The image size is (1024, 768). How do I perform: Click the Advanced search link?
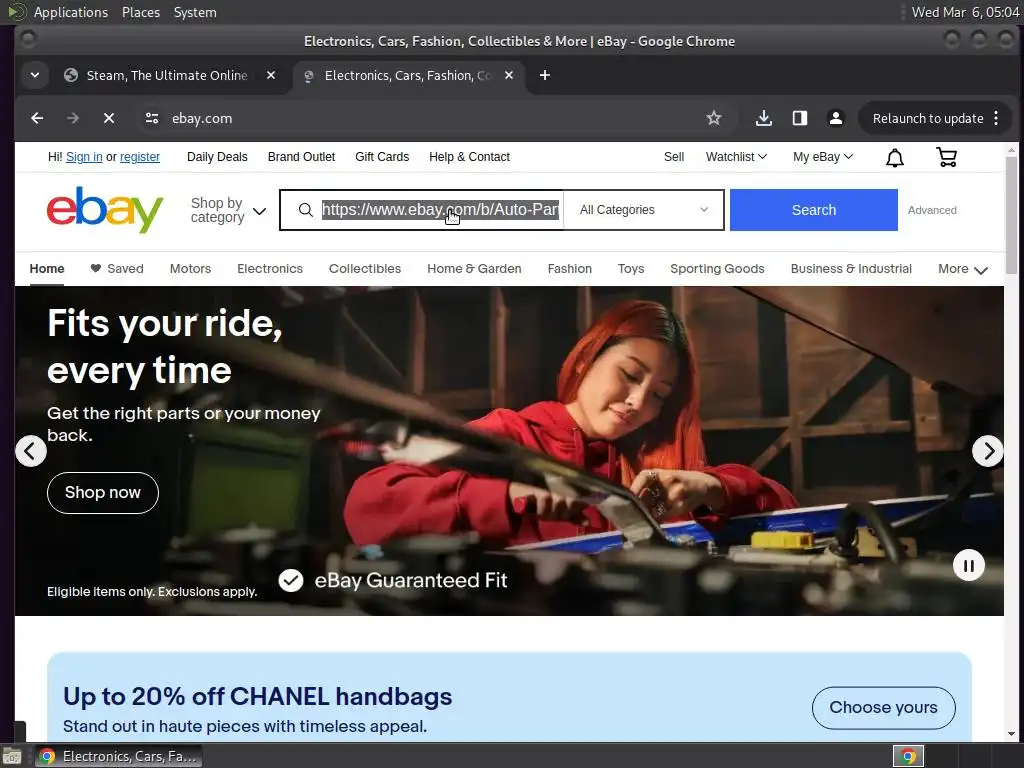[932, 210]
